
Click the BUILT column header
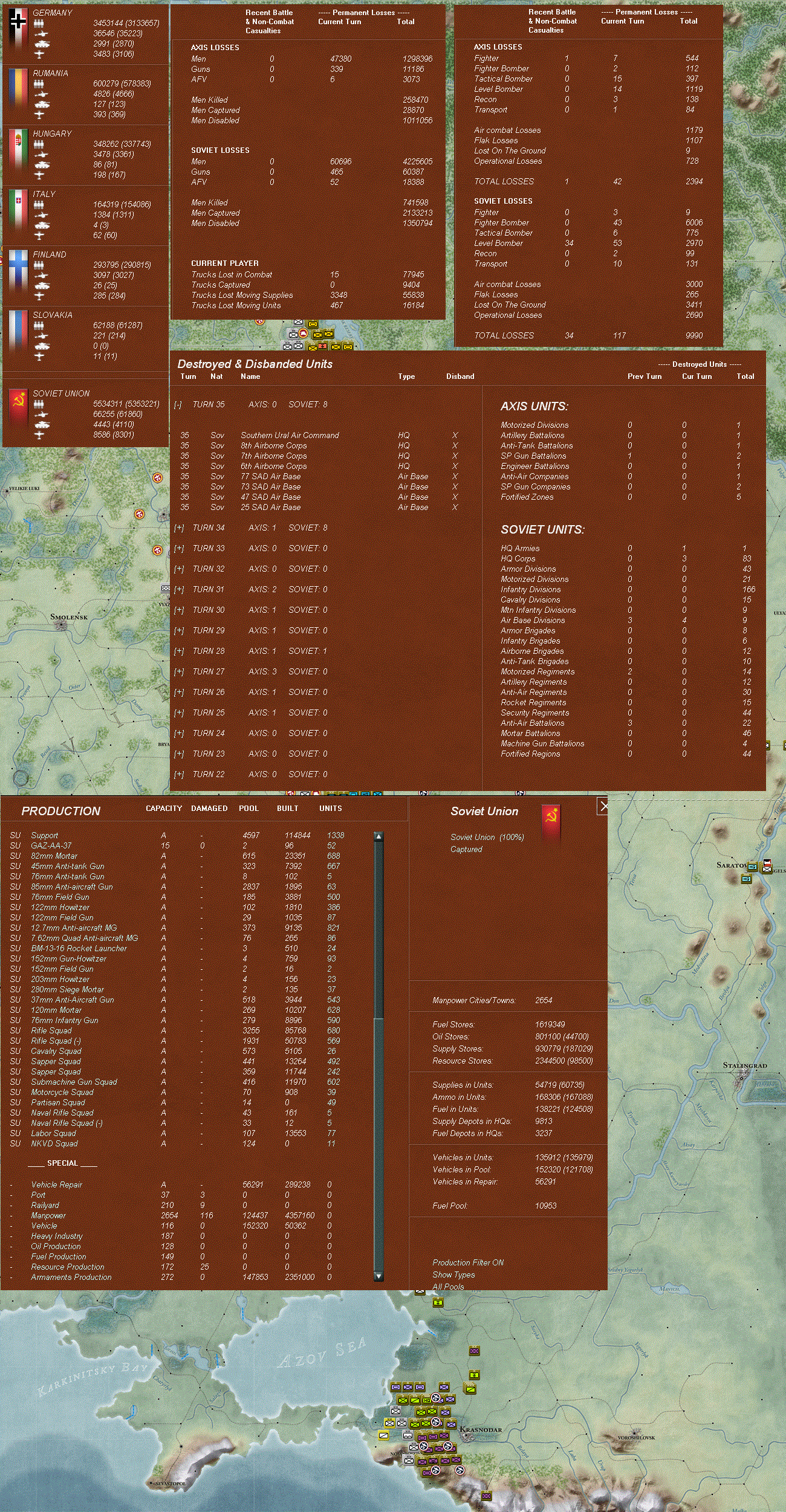tap(288, 809)
